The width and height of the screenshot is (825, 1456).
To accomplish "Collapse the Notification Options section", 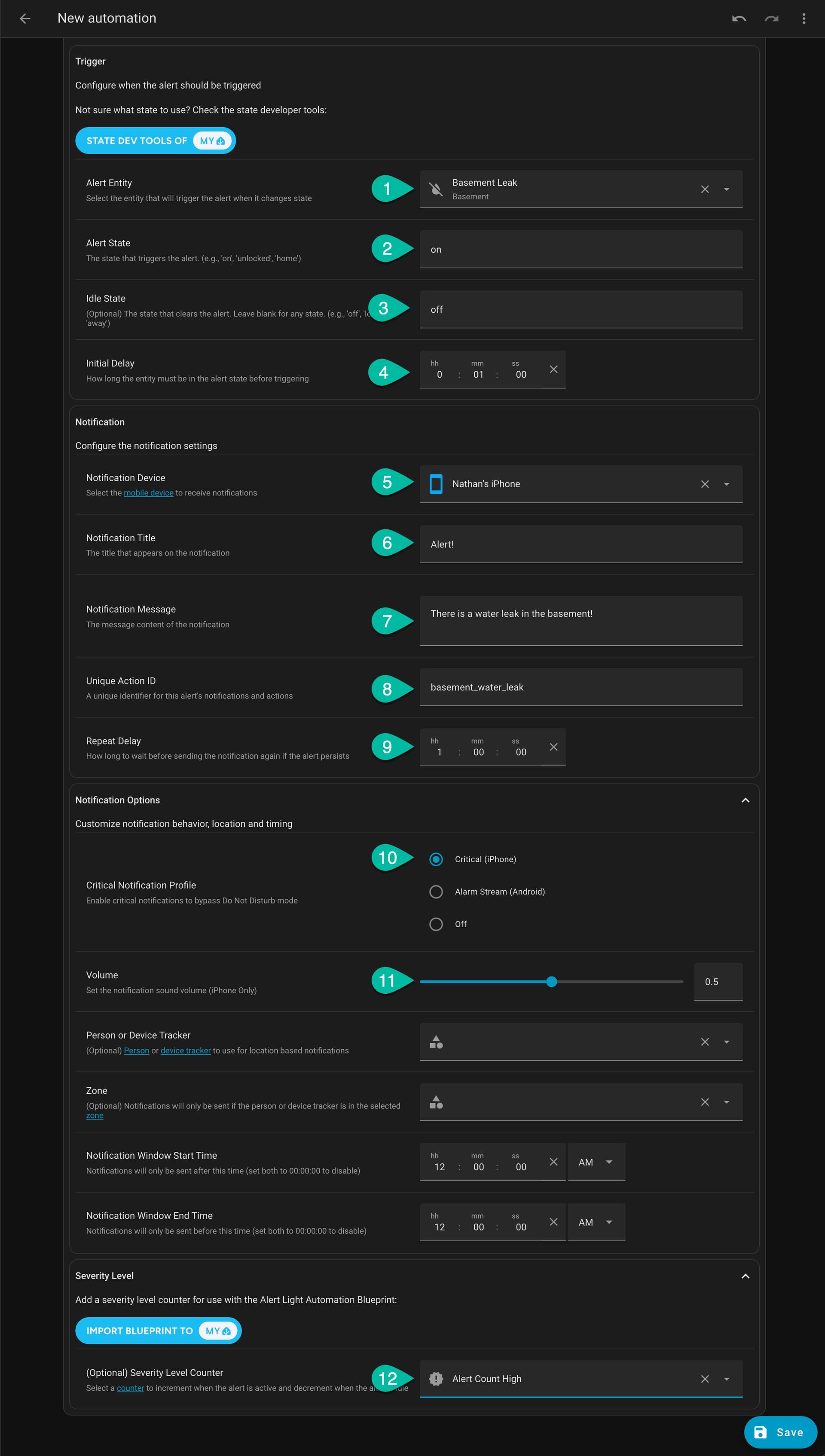I will (745, 800).
